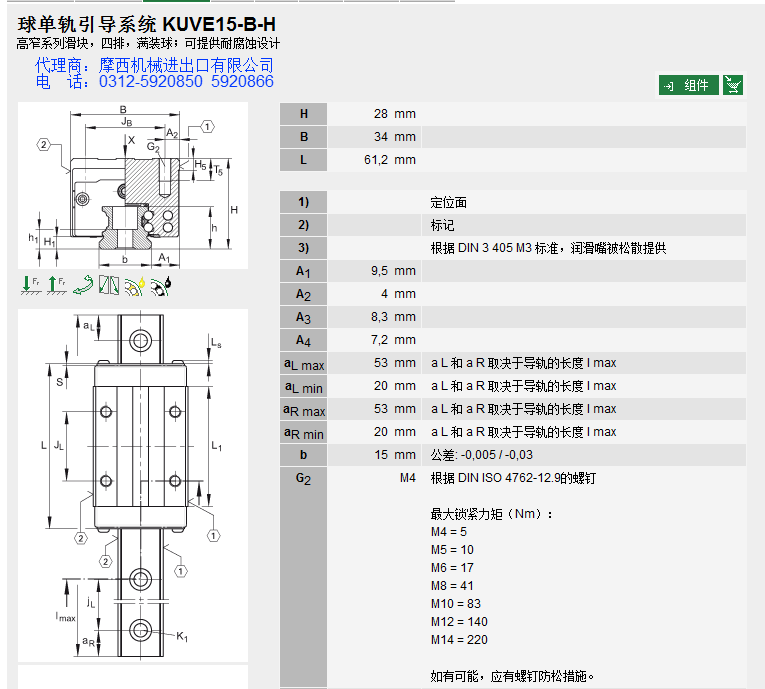Open the cross-section drawing of the carriage

click(132, 186)
